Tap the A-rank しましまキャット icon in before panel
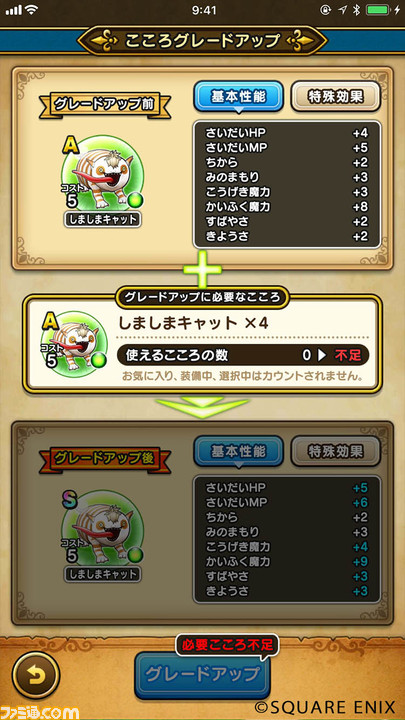 click(102, 177)
